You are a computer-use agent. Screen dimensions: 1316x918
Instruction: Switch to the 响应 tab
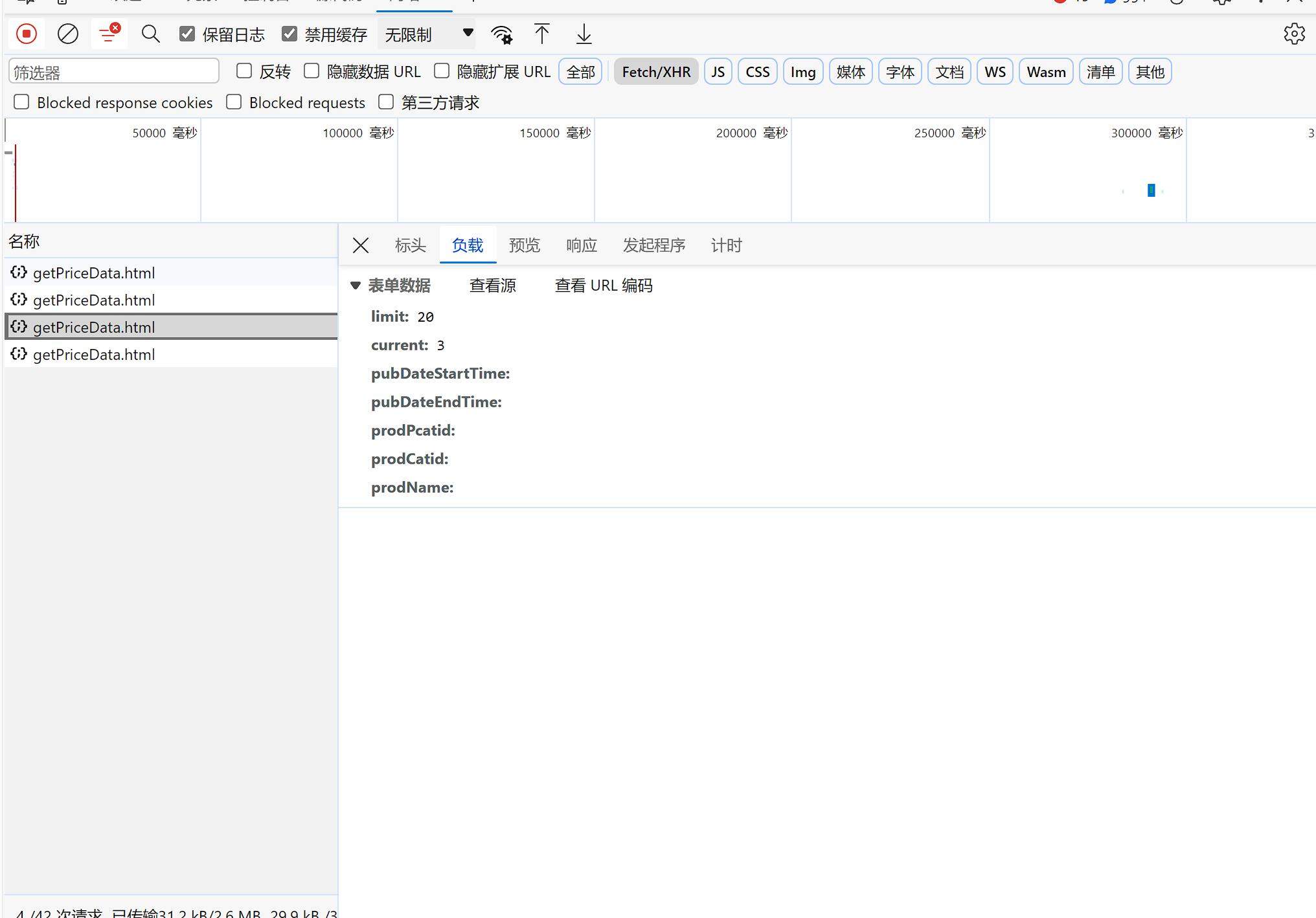pos(581,245)
